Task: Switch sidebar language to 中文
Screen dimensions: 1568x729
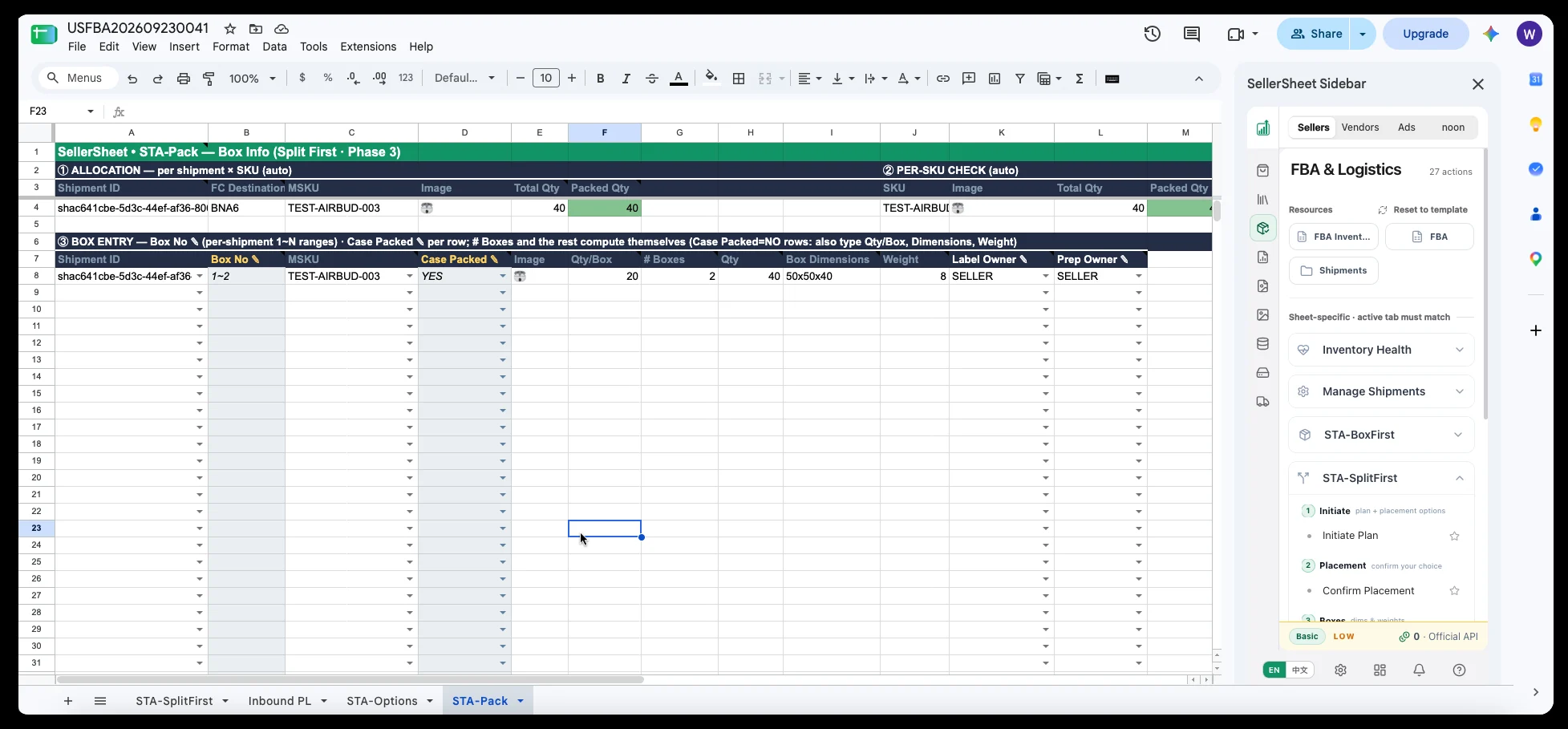Action: (1299, 670)
